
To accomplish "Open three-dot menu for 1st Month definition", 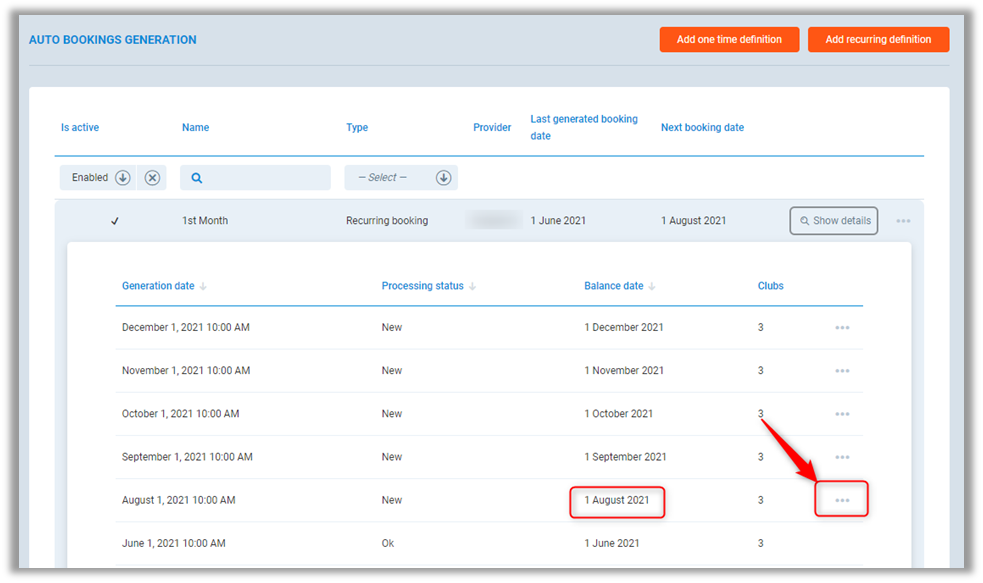I will point(903,221).
